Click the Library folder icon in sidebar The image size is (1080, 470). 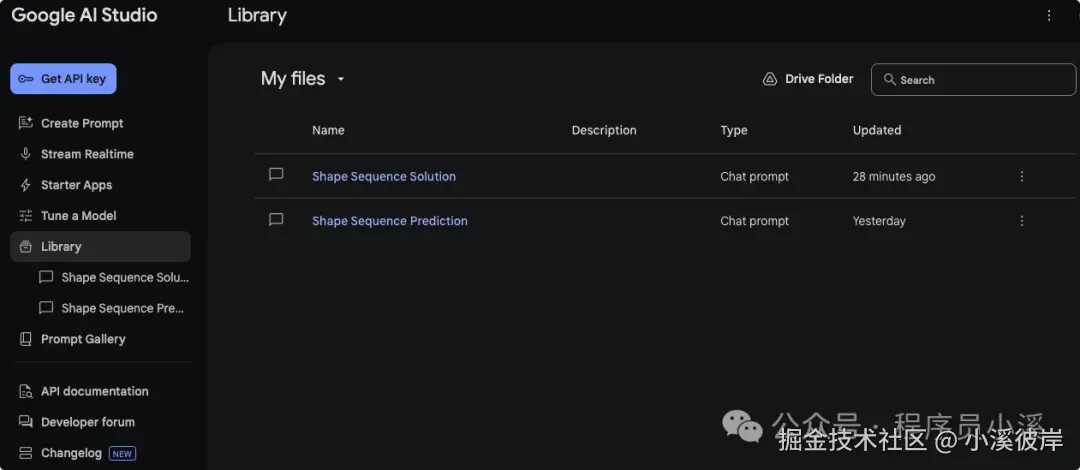tap(26, 247)
